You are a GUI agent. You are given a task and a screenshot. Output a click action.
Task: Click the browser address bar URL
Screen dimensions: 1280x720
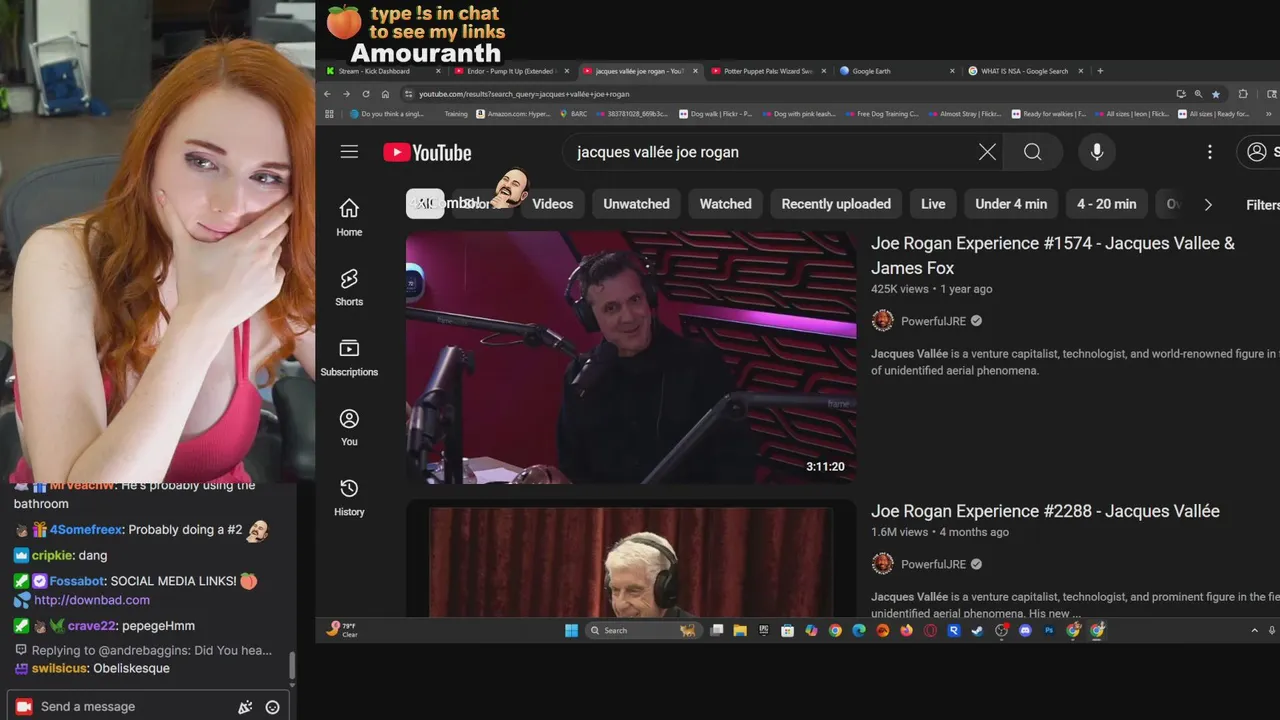click(x=525, y=94)
